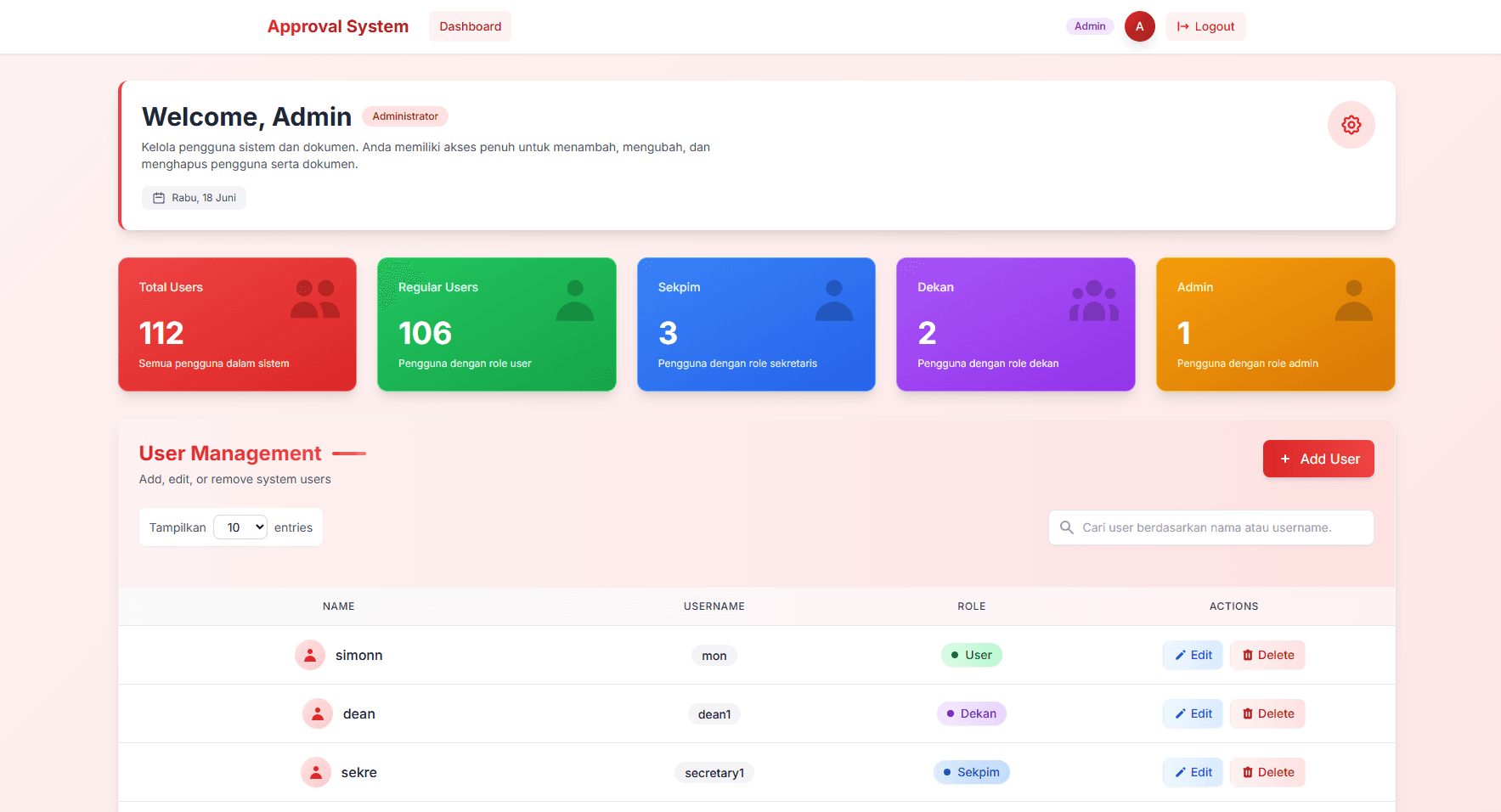Click the Admin badge in the top bar
This screenshot has height=812, width=1501.
coord(1090,26)
